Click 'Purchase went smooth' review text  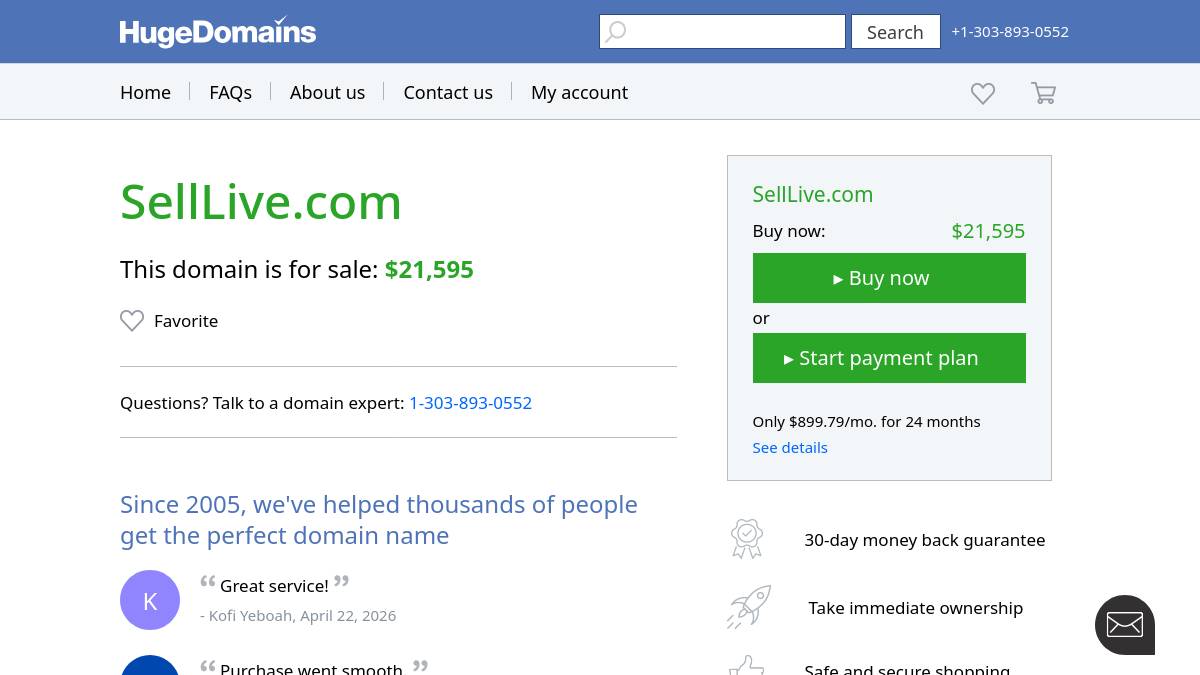pyautogui.click(x=311, y=667)
